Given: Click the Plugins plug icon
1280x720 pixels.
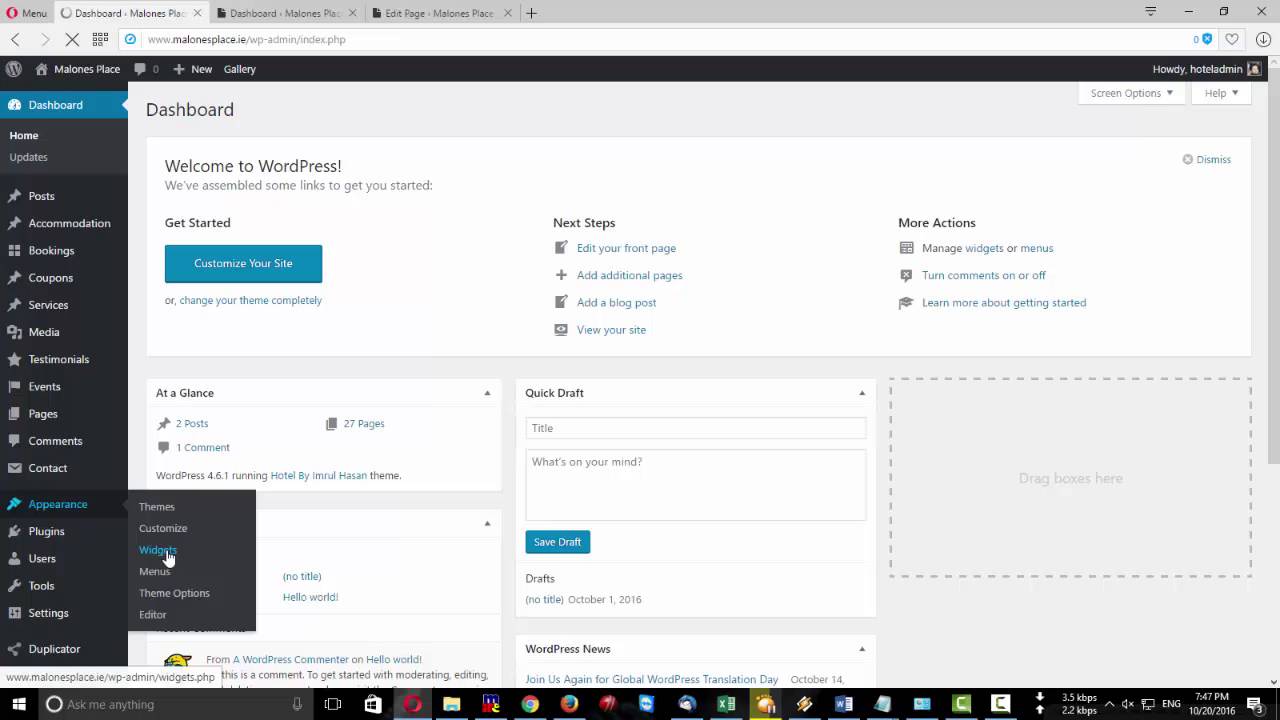Looking at the screenshot, I should [14, 531].
